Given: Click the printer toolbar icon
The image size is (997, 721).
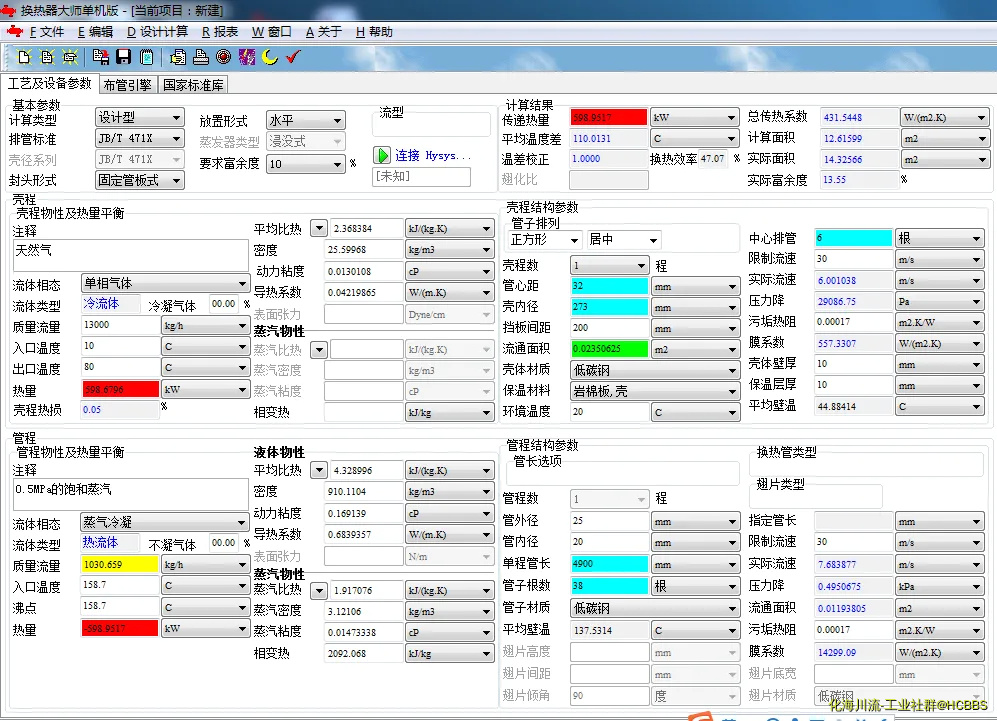Looking at the screenshot, I should click(201, 57).
